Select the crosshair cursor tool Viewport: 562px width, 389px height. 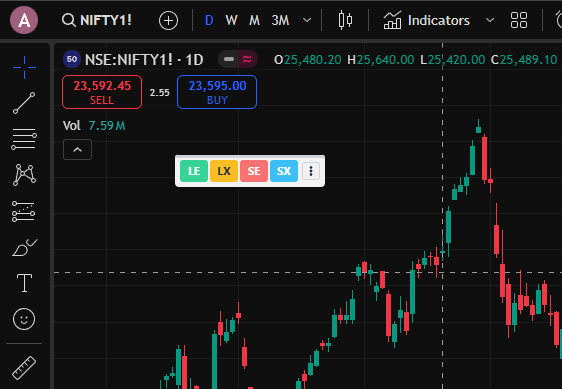click(x=24, y=67)
